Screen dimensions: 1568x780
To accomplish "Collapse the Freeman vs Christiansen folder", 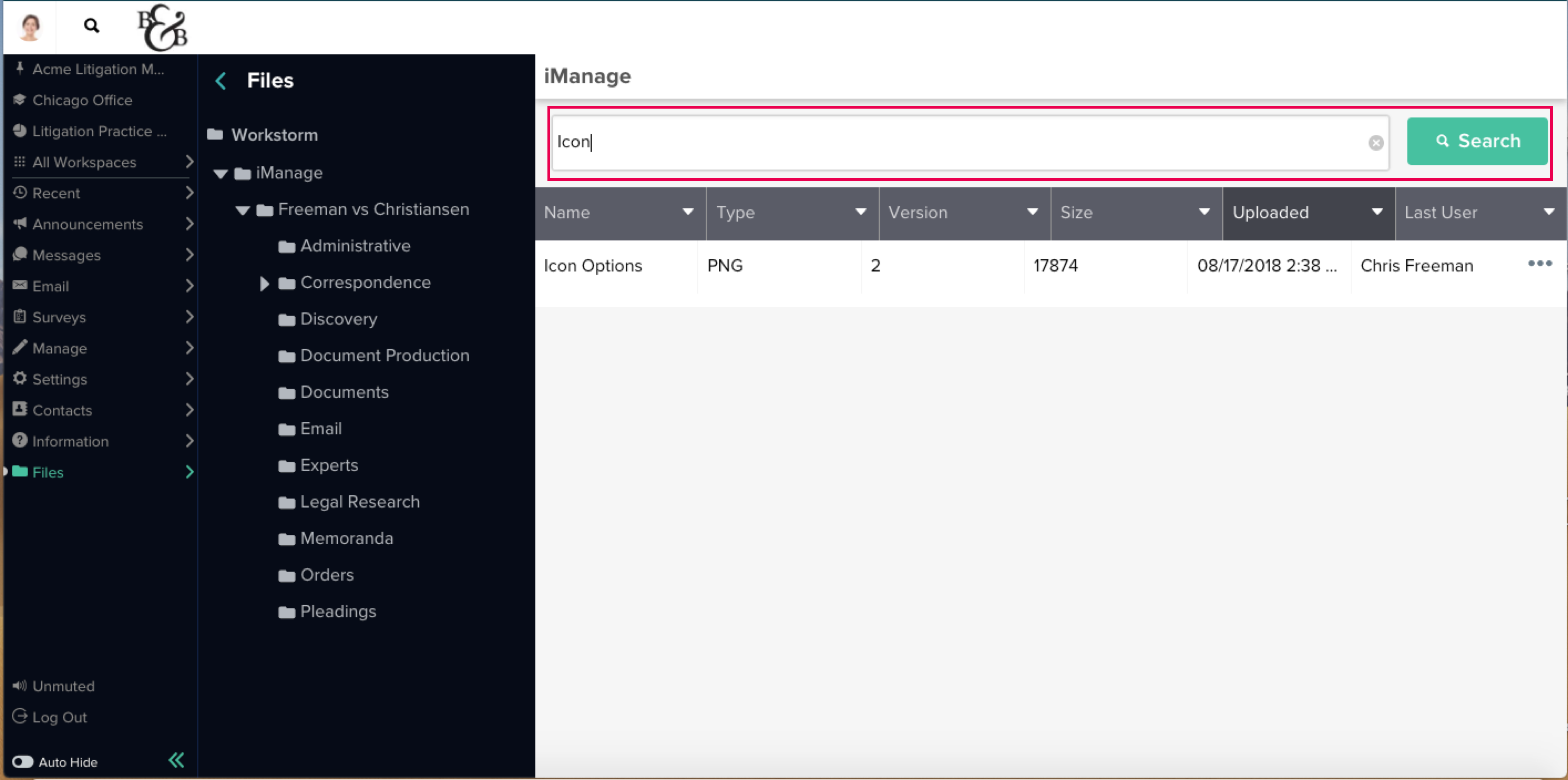I will click(243, 211).
